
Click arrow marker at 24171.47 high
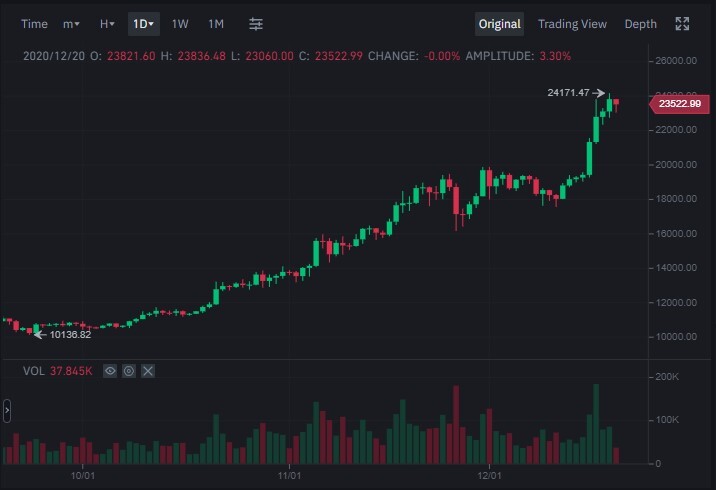[x=598, y=93]
